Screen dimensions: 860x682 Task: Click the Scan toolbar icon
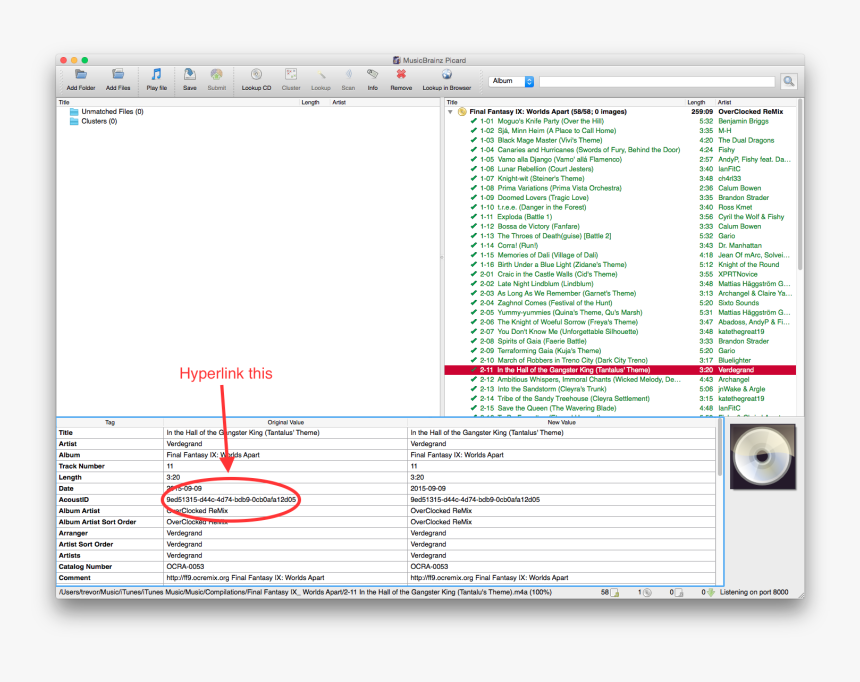(348, 75)
